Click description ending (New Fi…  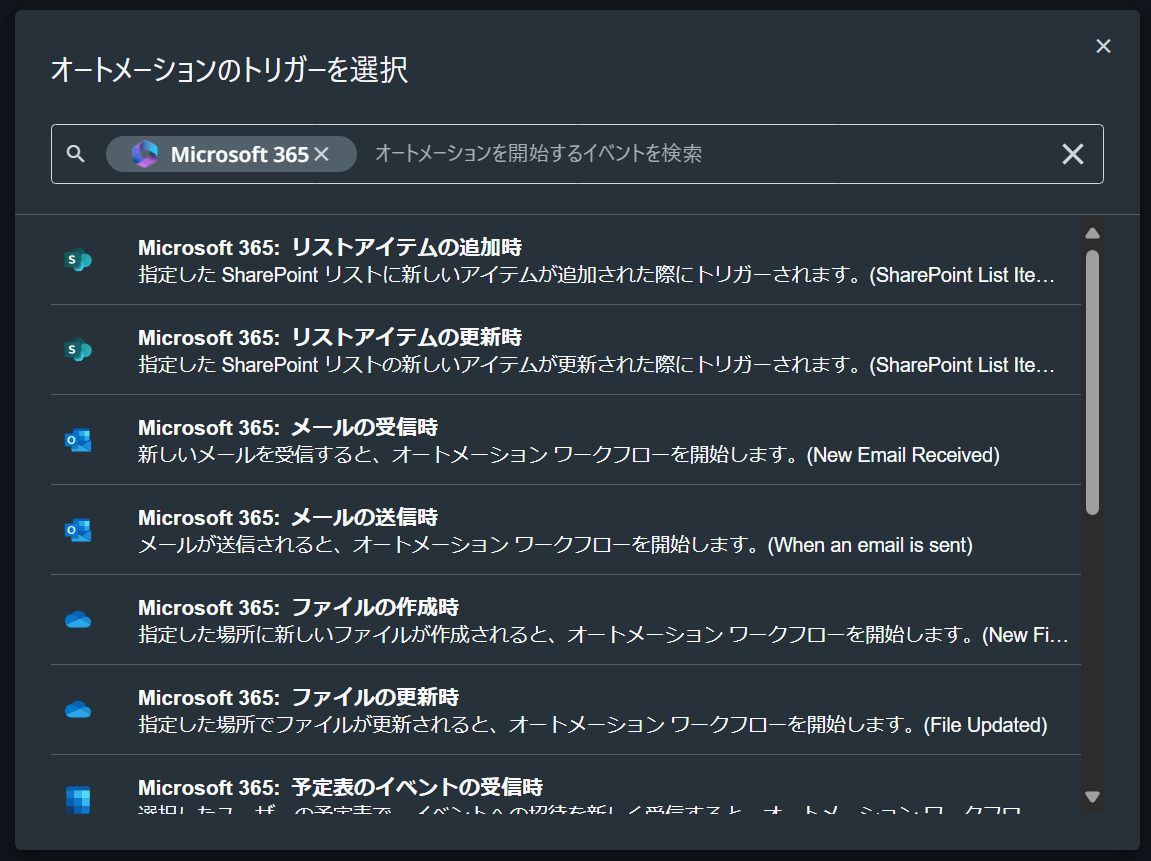tap(603, 635)
